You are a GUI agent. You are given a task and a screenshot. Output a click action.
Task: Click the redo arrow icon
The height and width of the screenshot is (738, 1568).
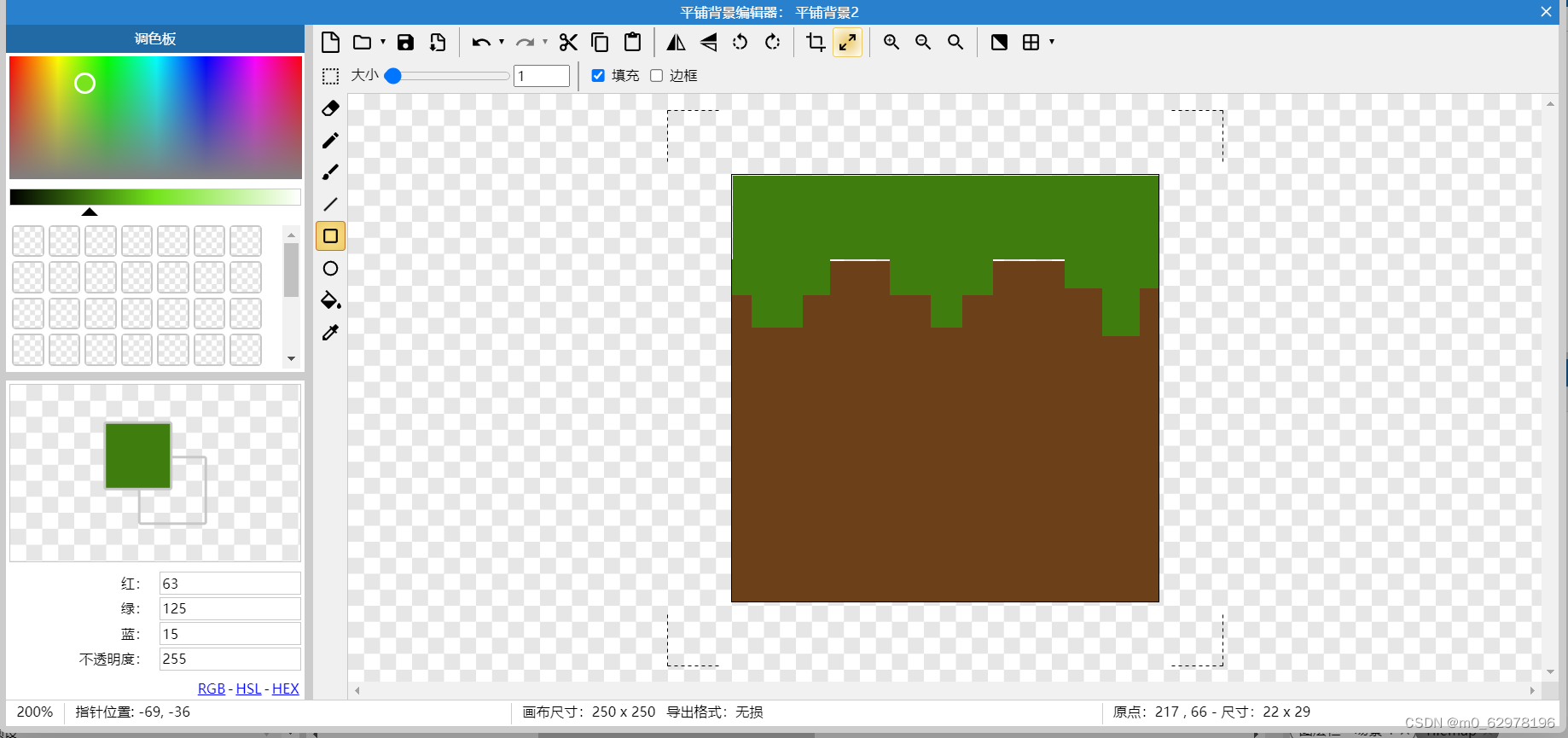(524, 42)
